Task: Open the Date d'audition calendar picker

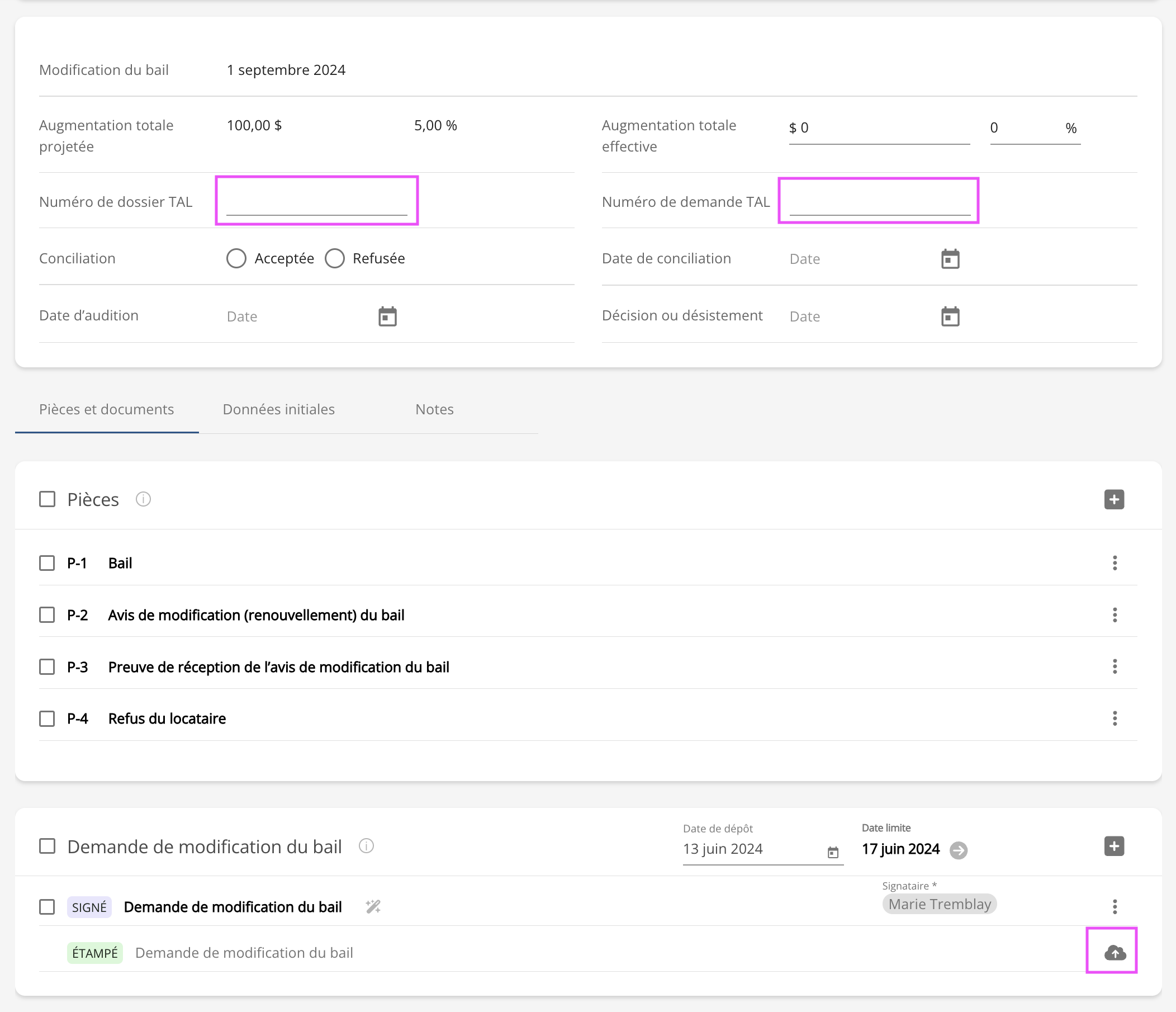Action: [x=387, y=316]
